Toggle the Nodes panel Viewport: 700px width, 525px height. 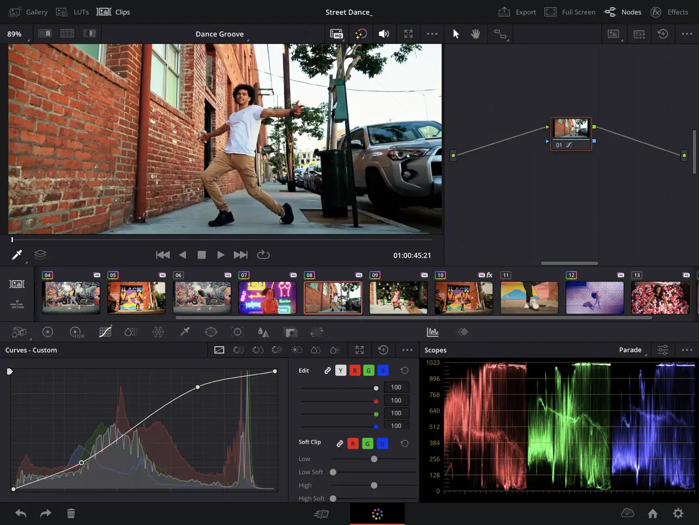pos(623,12)
